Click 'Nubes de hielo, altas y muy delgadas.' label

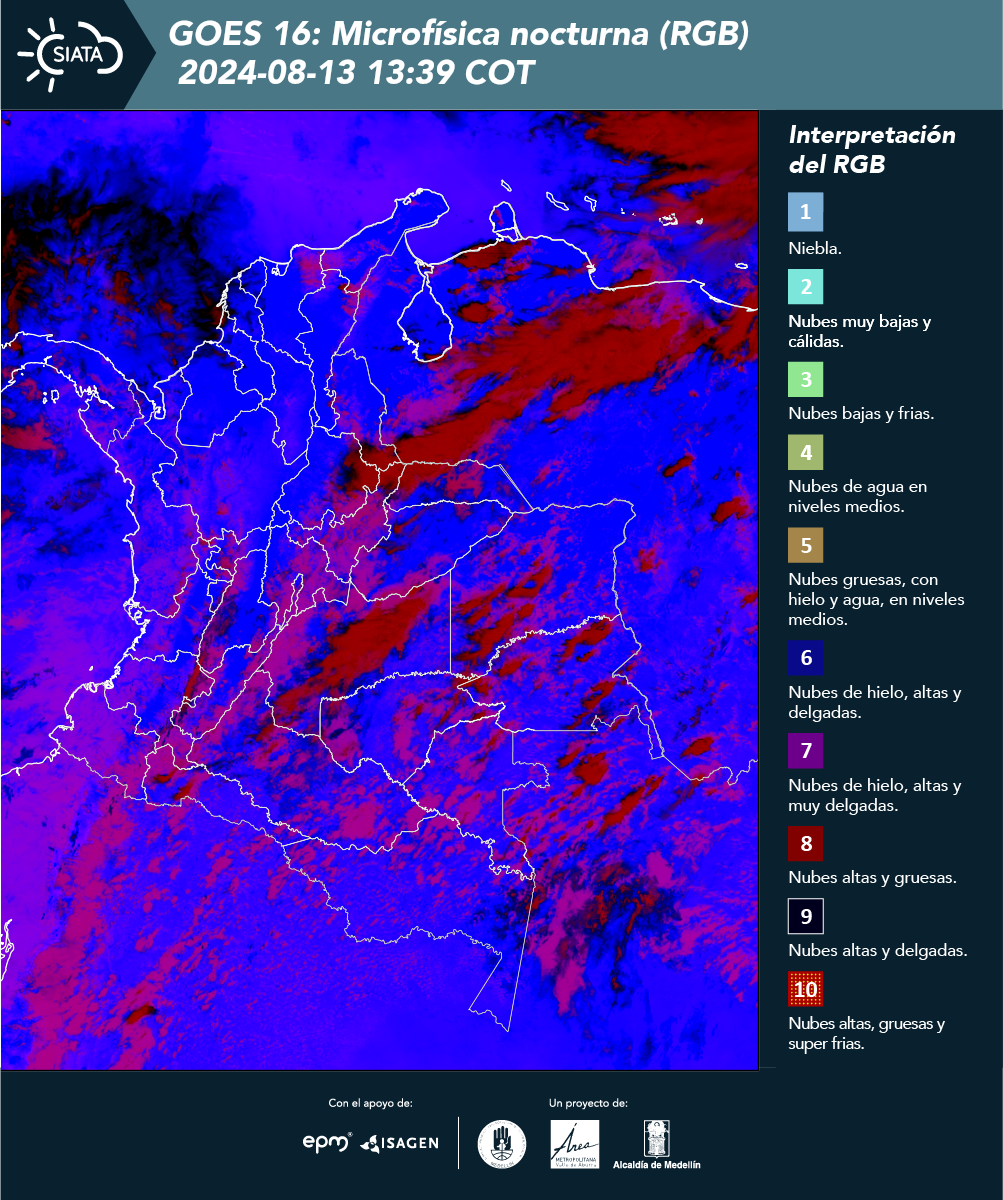click(874, 795)
